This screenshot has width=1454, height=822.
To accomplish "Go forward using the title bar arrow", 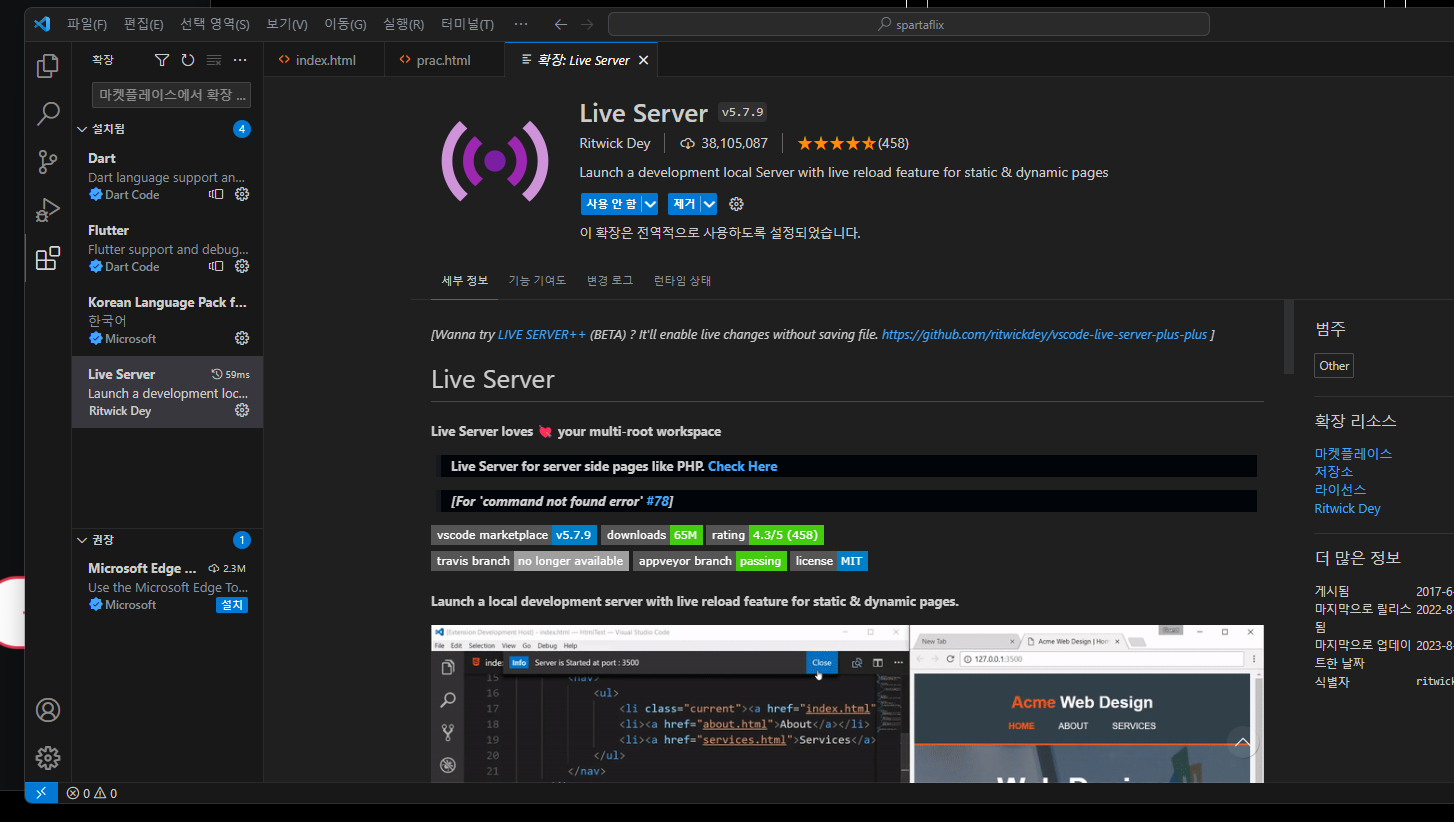I will coord(587,24).
